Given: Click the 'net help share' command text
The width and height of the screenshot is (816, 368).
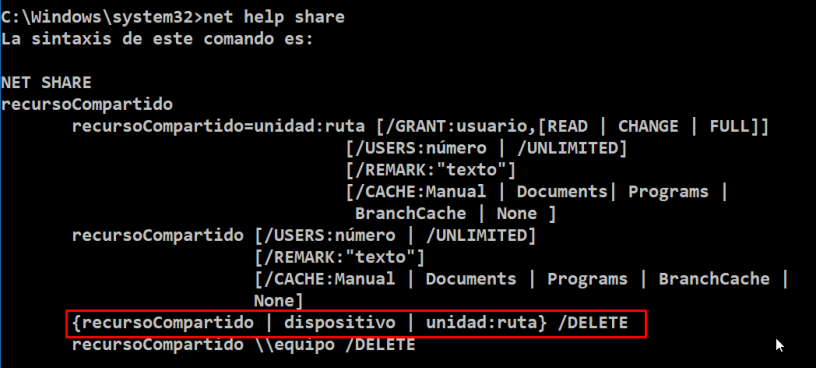Looking at the screenshot, I should tap(274, 17).
